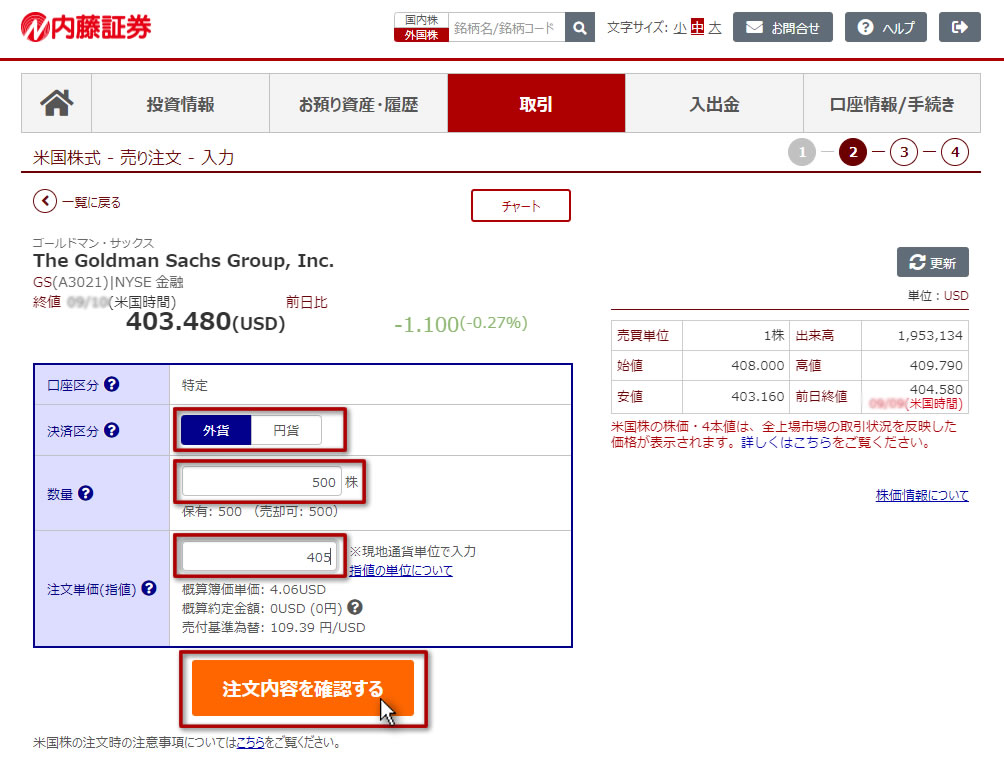Switch search to 国内株
The image size is (1004, 767).
click(x=421, y=20)
